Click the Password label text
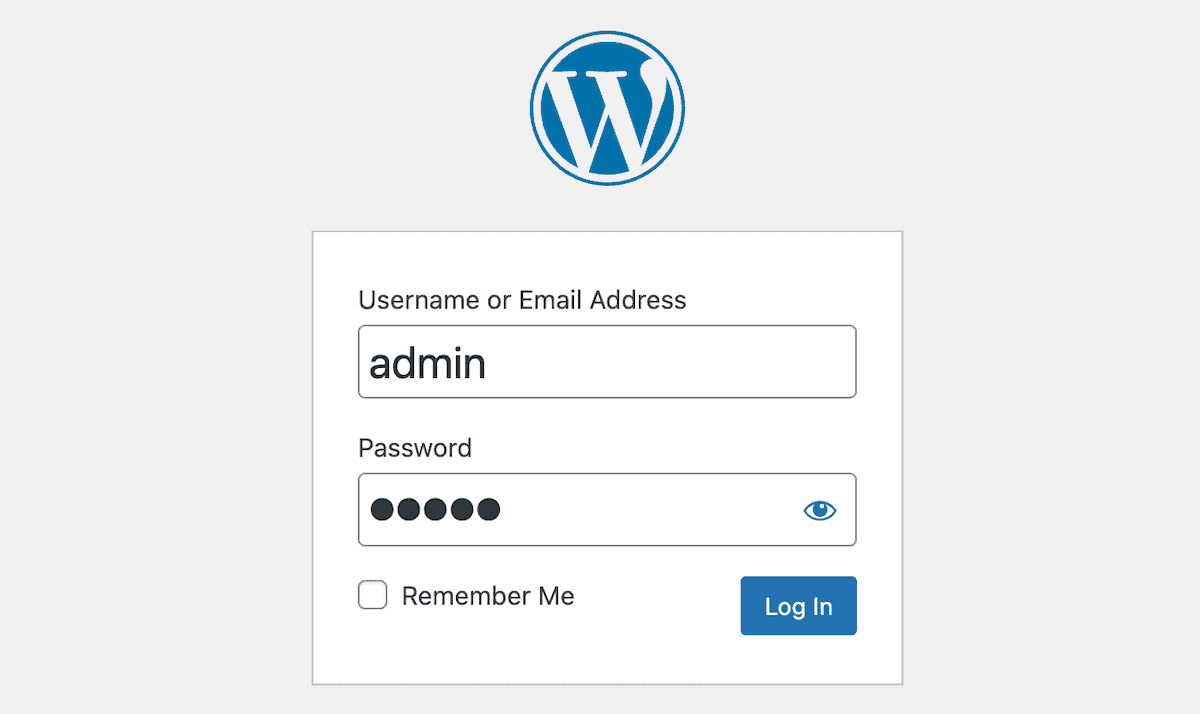Viewport: 1200px width, 714px height. pos(414,448)
